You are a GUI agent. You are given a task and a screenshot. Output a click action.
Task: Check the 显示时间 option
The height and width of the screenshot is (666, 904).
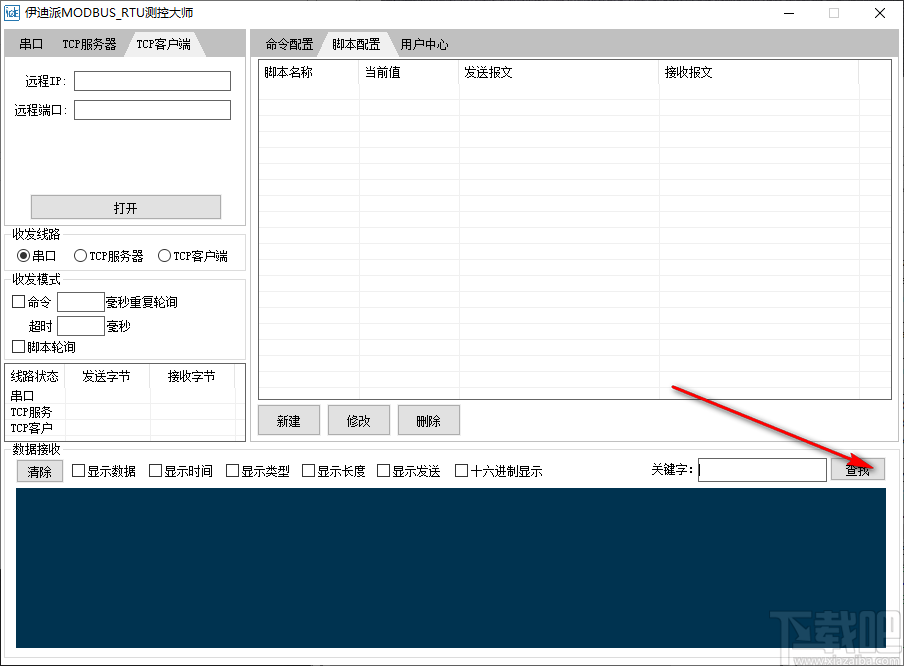(155, 470)
